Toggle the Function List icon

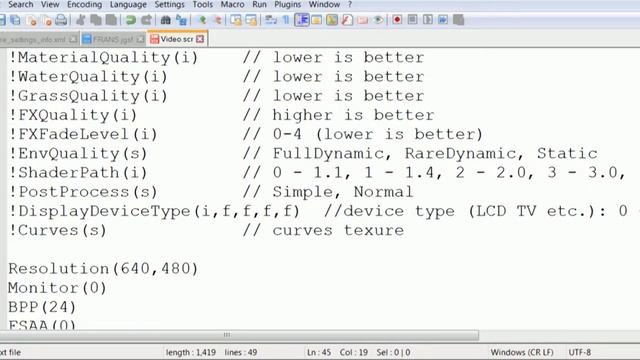(347, 20)
